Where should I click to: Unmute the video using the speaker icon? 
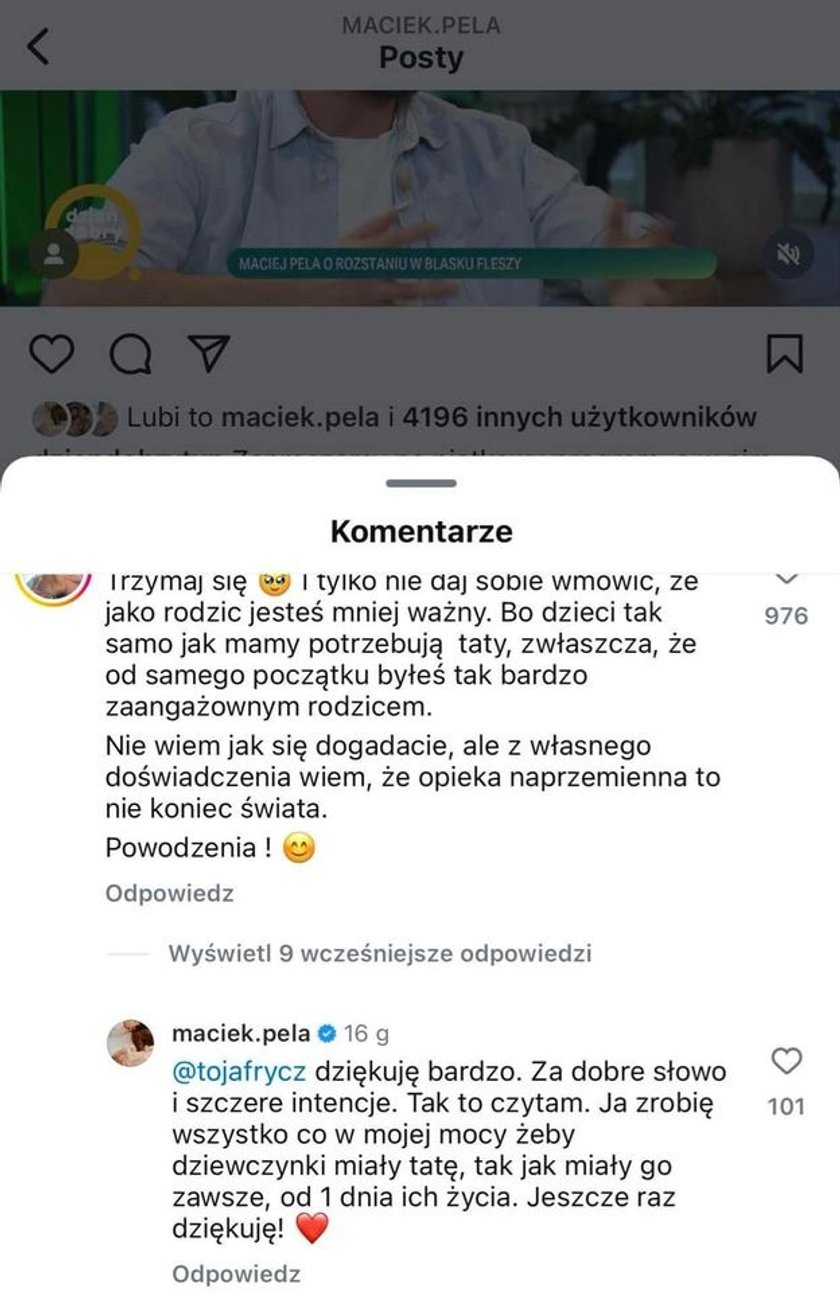(788, 255)
